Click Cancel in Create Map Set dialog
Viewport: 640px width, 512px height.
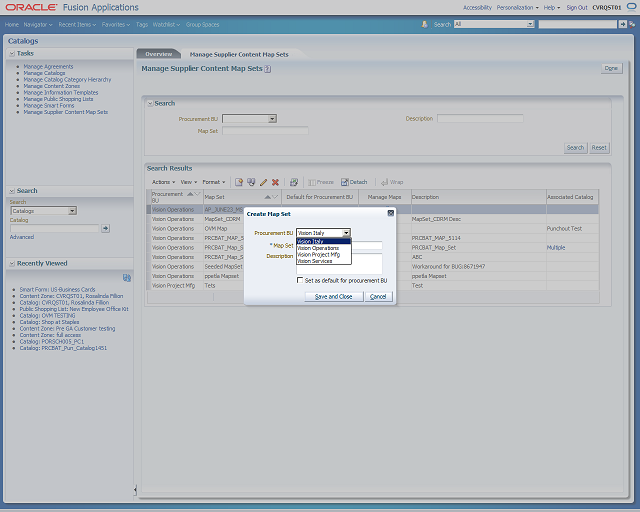[x=378, y=296]
